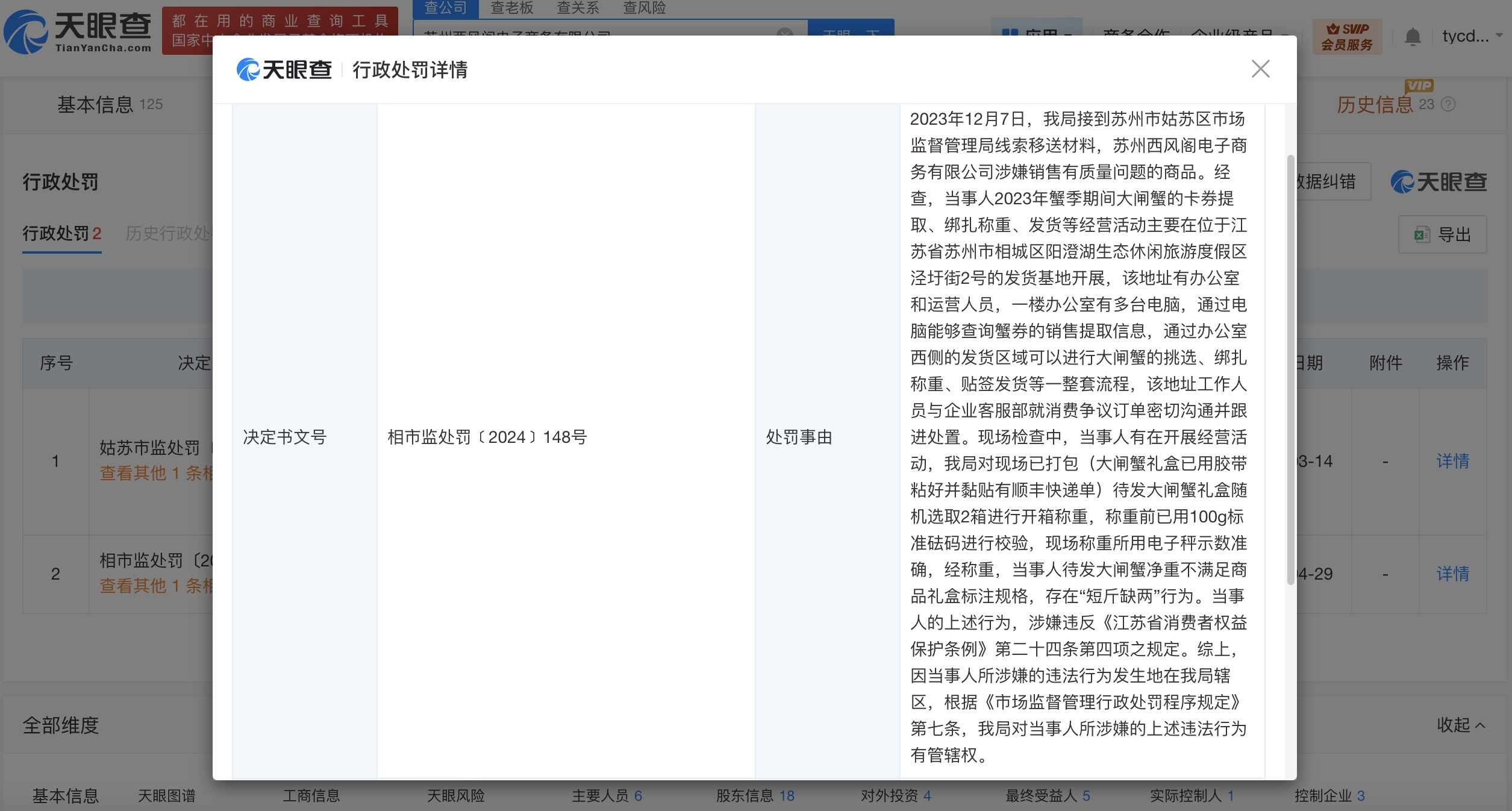Click the 天眼查 logo inside the dialog header

[x=283, y=69]
